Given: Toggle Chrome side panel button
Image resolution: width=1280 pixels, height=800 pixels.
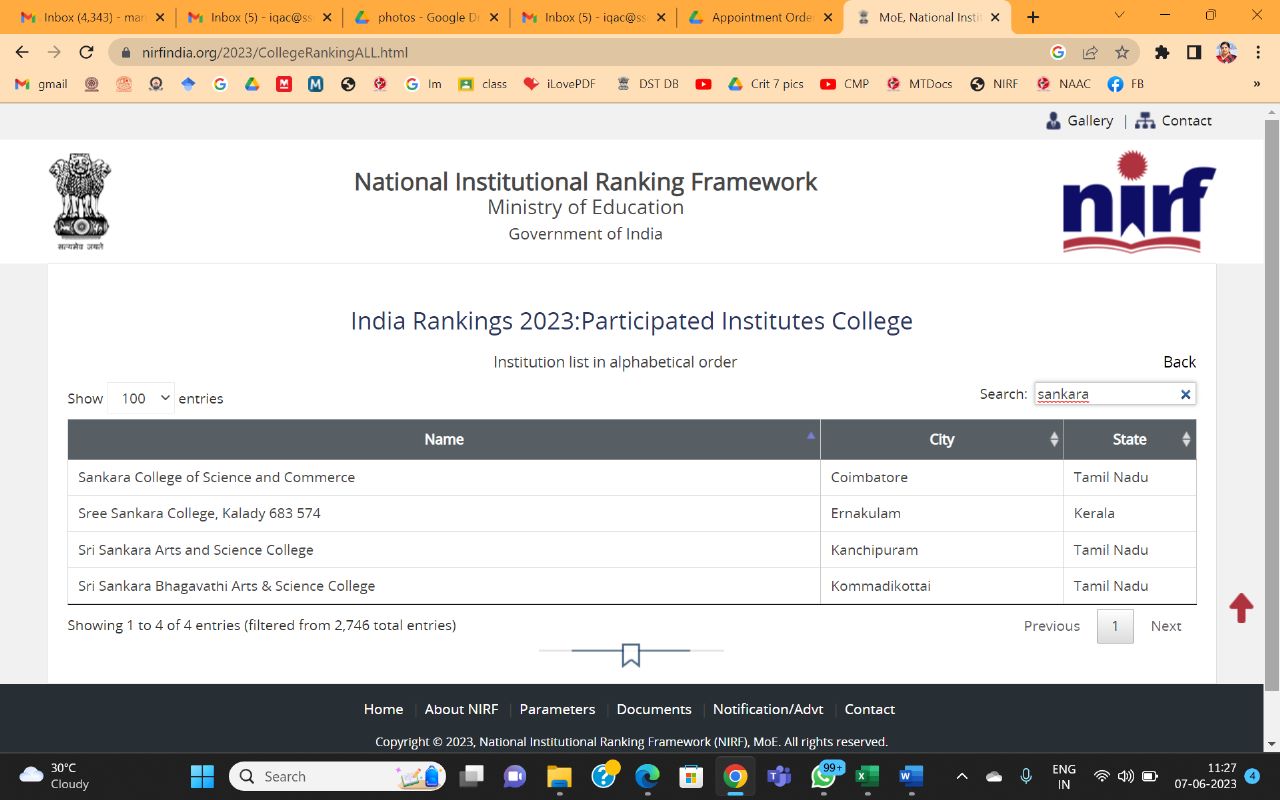Looking at the screenshot, I should pyautogui.click(x=1194, y=53).
